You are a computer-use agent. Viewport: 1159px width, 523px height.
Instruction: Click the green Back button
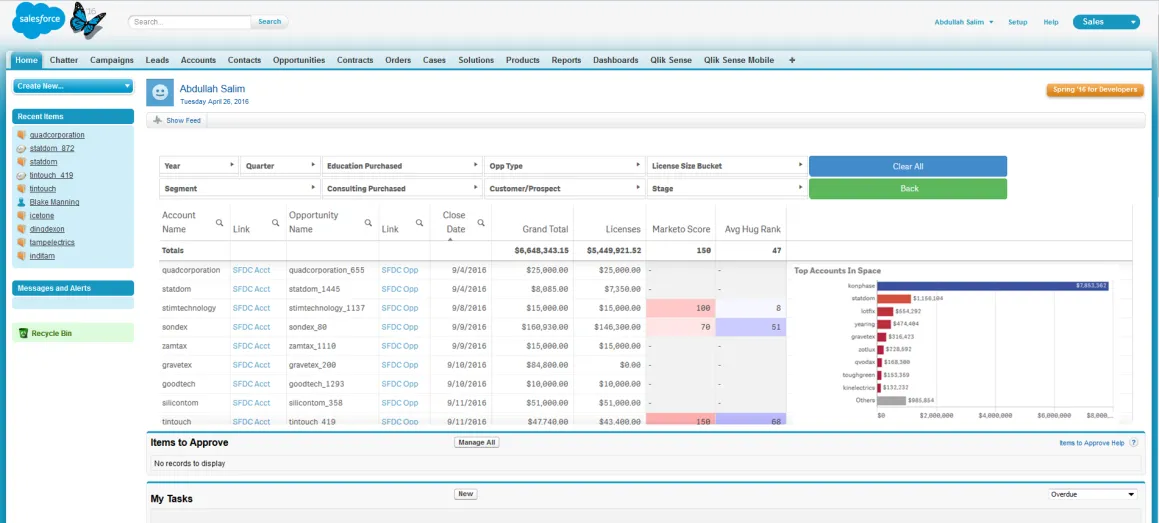[x=908, y=188]
